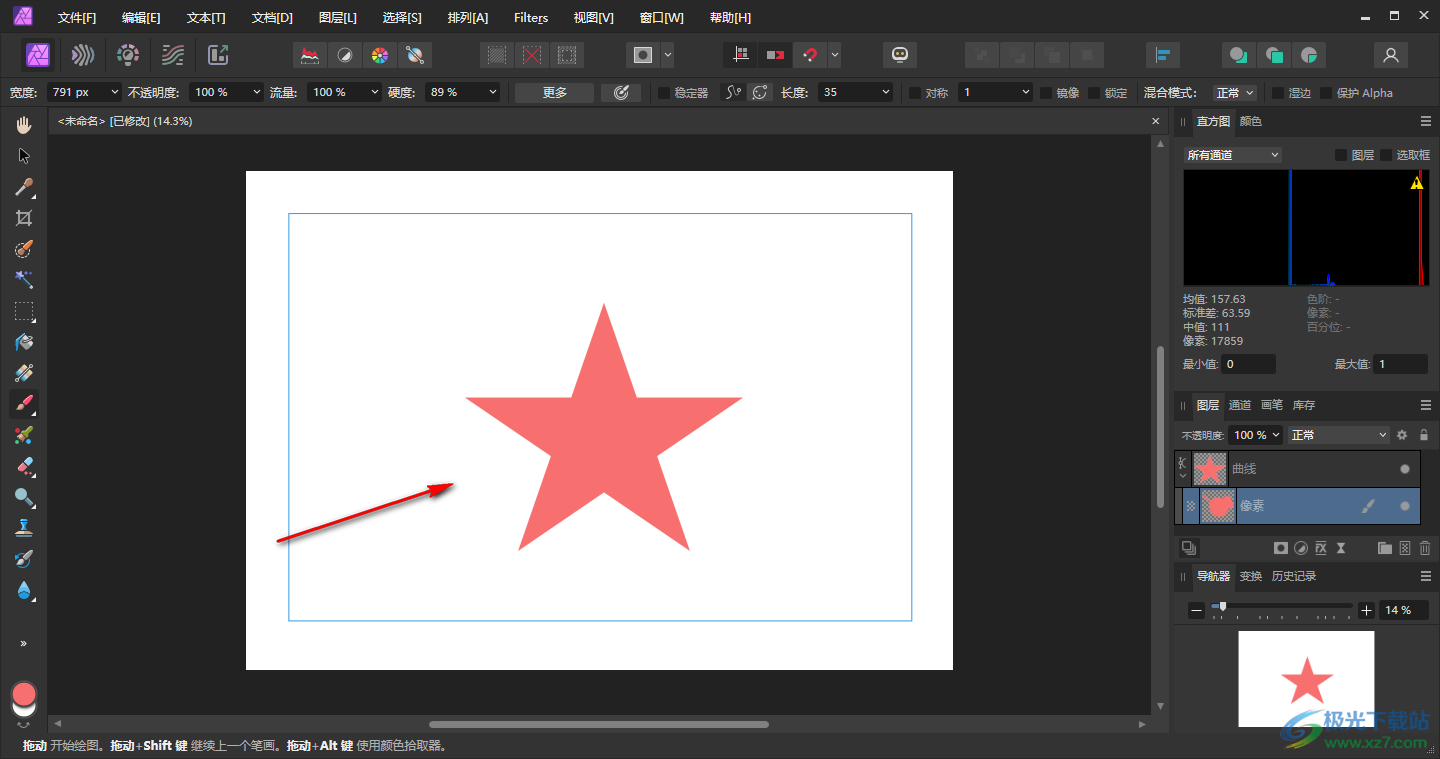This screenshot has height=759, width=1440.
Task: Enable the 保护 Alpha checkbox
Action: point(1326,93)
